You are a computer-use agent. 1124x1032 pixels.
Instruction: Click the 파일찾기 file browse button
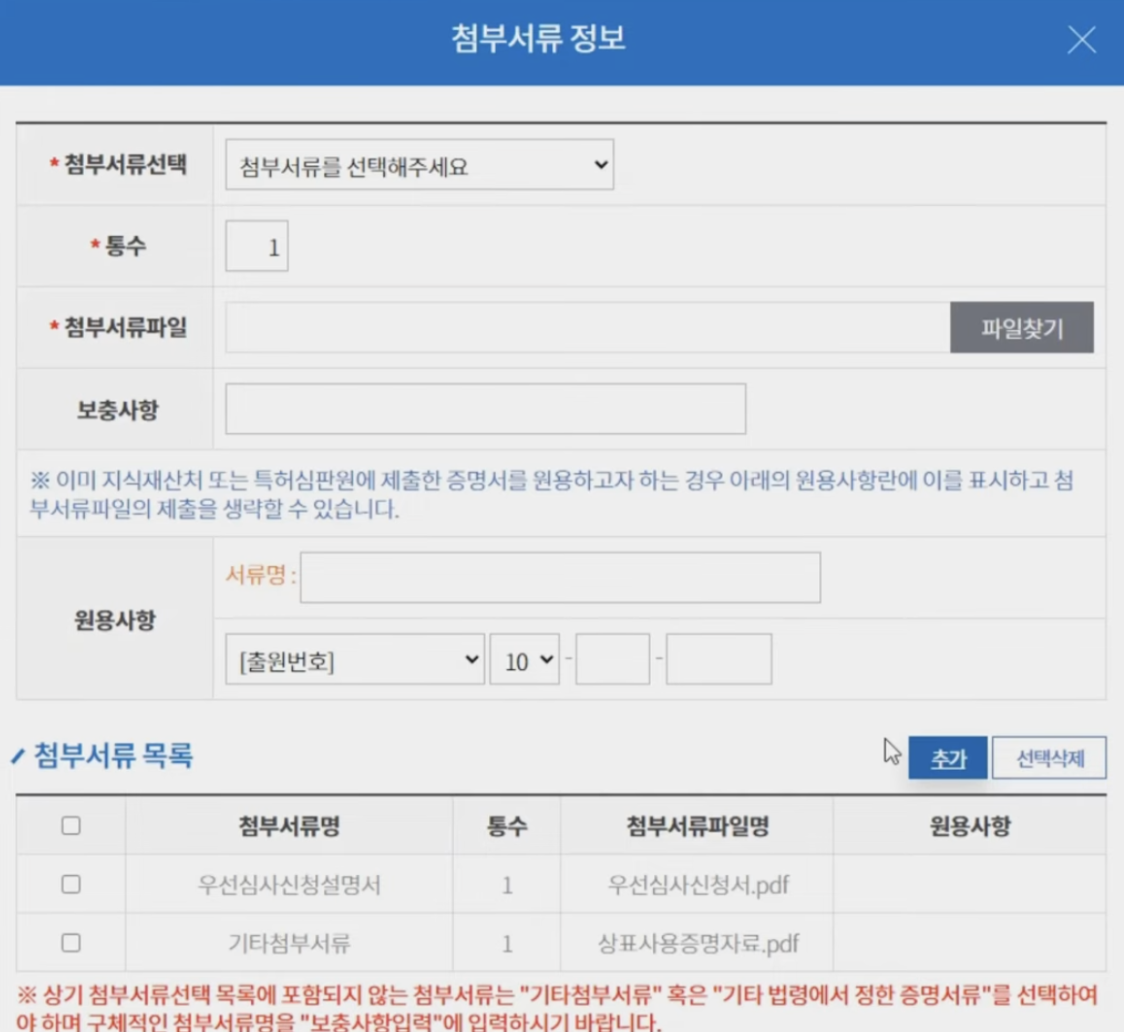[x=1022, y=325]
